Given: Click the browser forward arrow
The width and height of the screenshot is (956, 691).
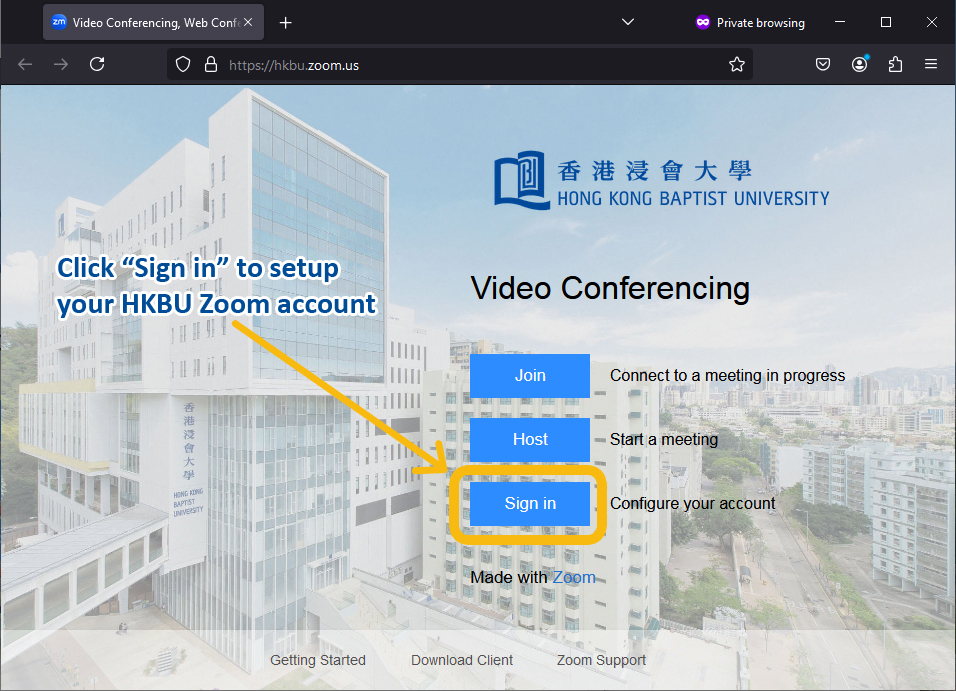Looking at the screenshot, I should (61, 64).
